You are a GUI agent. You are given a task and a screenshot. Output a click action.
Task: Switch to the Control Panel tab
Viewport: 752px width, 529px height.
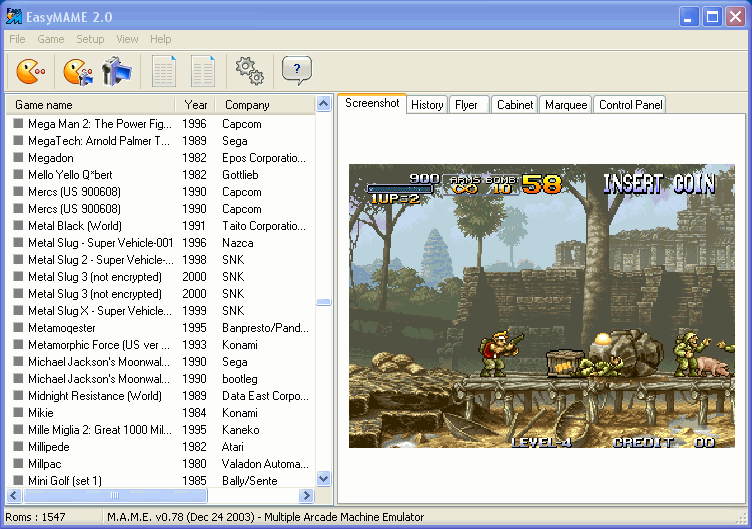[x=630, y=105]
